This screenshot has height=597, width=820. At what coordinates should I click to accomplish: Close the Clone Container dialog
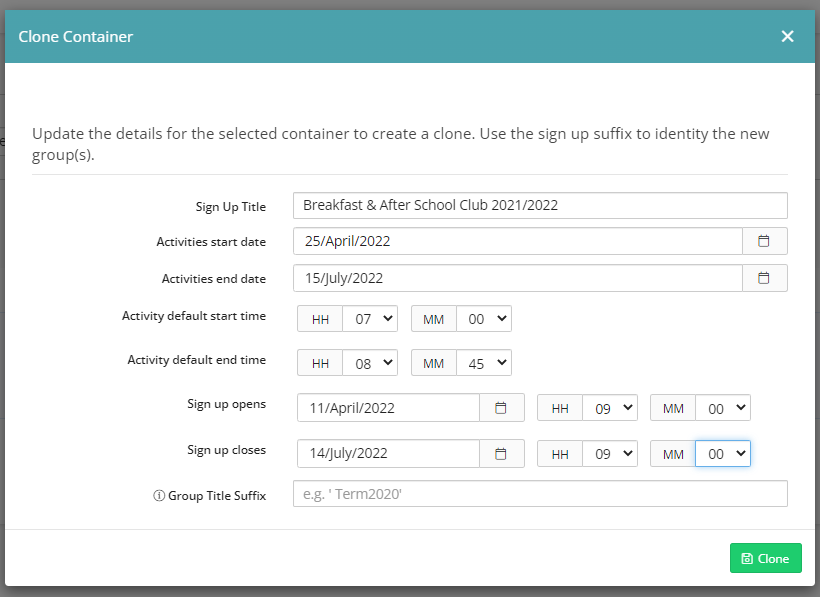click(x=787, y=36)
